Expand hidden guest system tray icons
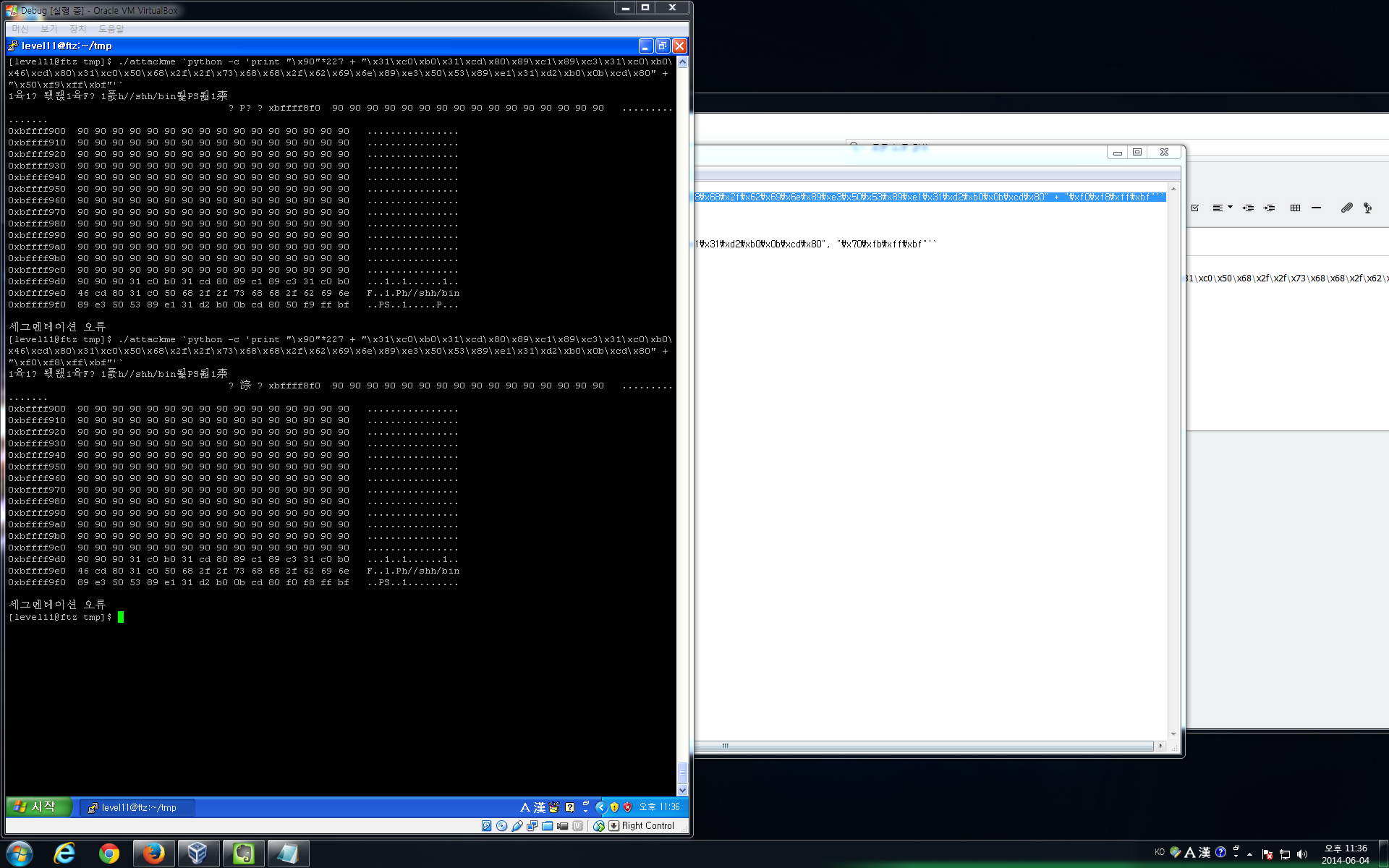 pyautogui.click(x=600, y=807)
